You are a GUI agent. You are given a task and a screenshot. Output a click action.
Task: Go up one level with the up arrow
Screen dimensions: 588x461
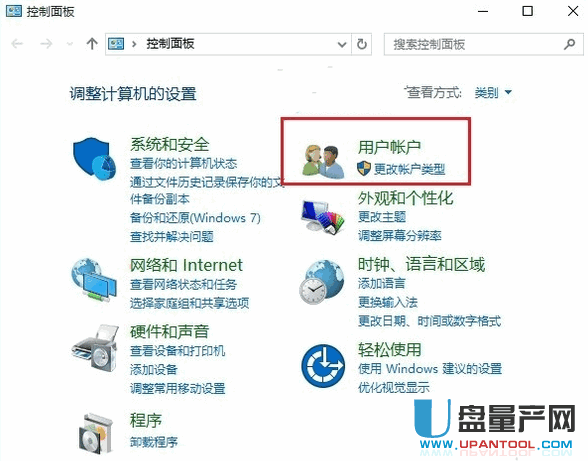tap(92, 44)
